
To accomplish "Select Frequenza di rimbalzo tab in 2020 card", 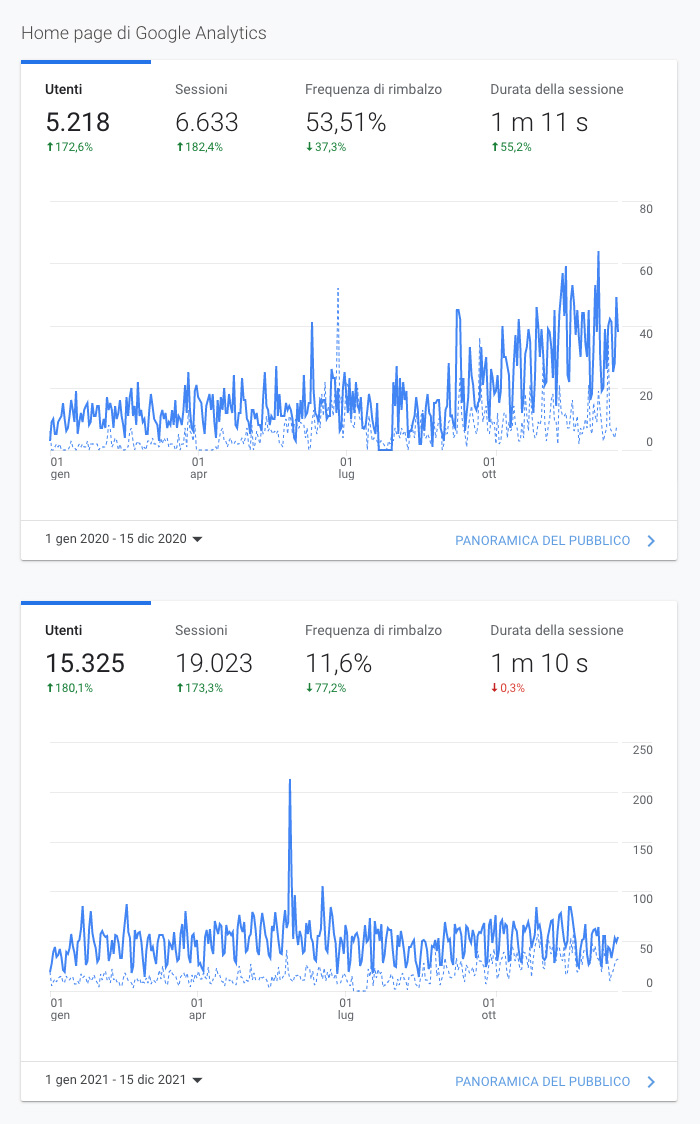I will 373,118.
